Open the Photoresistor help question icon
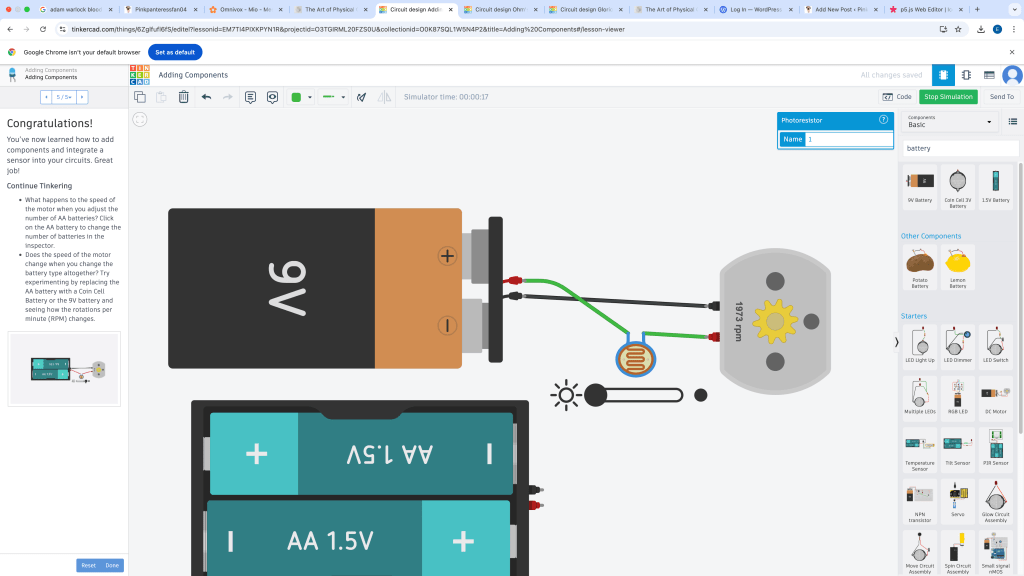This screenshot has height=576, width=1024. click(883, 120)
